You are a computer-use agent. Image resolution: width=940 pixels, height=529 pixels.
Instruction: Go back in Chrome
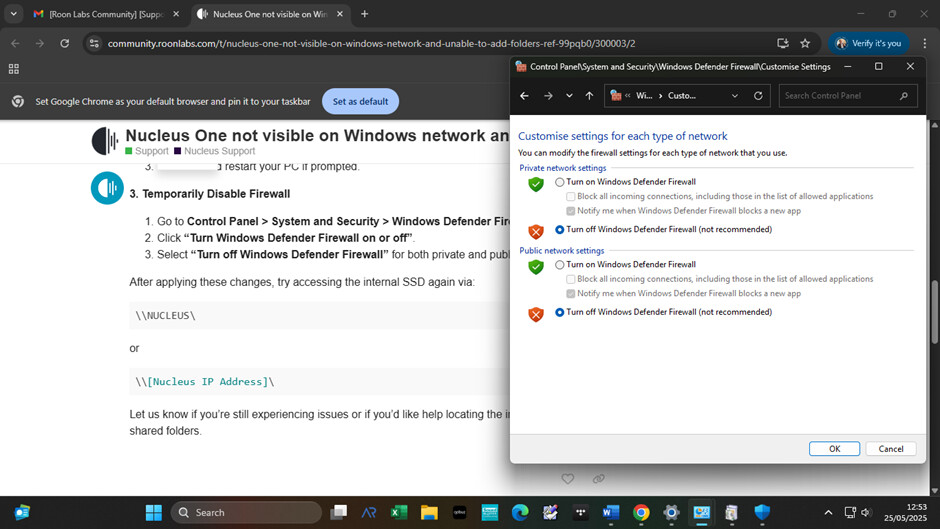(16, 43)
